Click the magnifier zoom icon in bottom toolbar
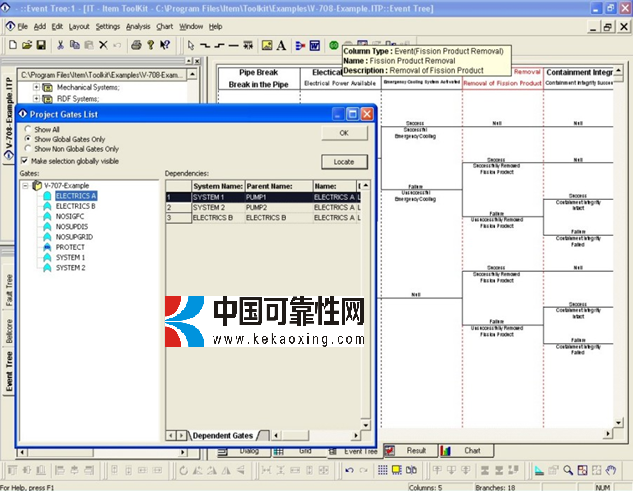636x493 pixels. [568, 471]
